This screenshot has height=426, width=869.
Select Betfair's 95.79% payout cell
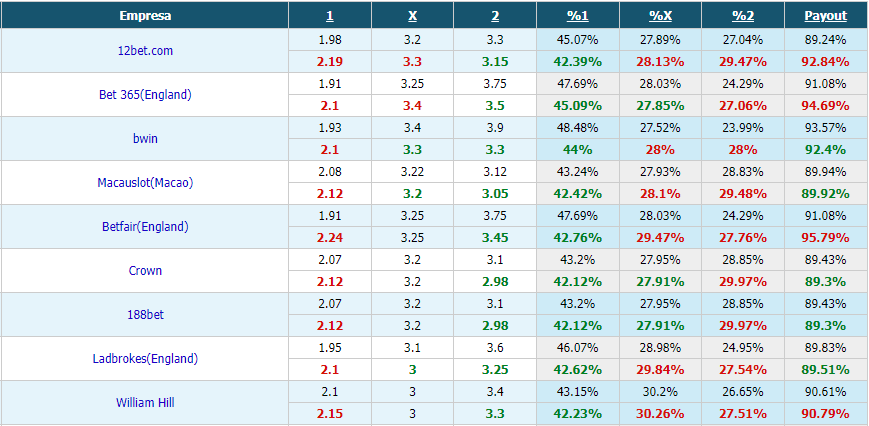(826, 238)
